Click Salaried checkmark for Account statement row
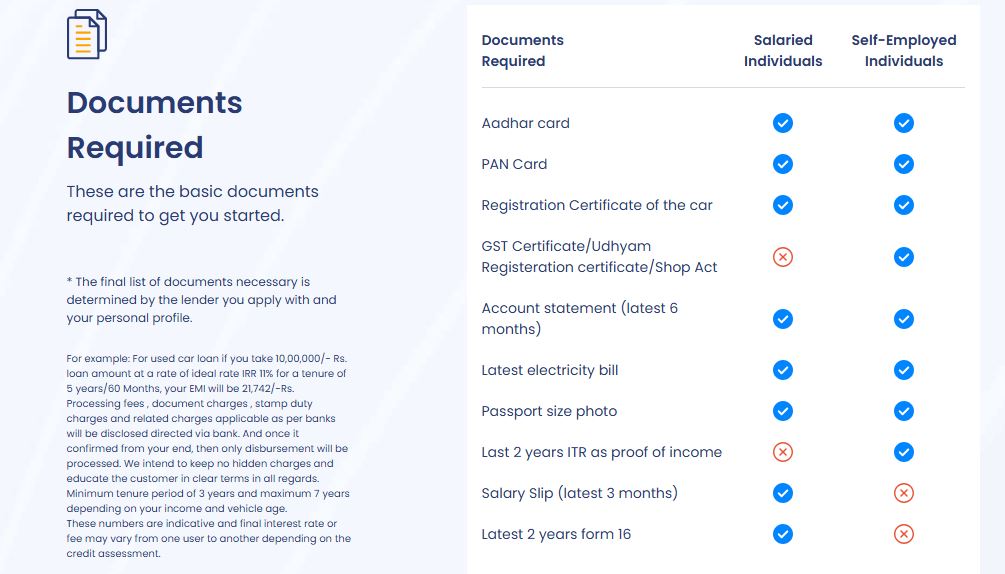 coord(783,319)
